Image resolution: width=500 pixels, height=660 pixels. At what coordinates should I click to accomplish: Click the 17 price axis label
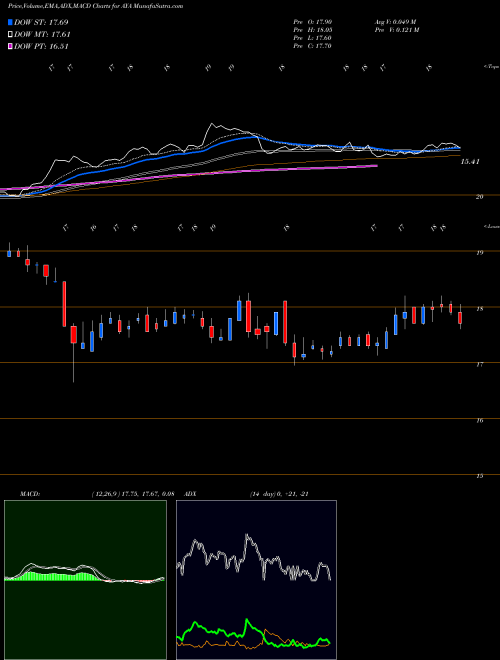[479, 365]
